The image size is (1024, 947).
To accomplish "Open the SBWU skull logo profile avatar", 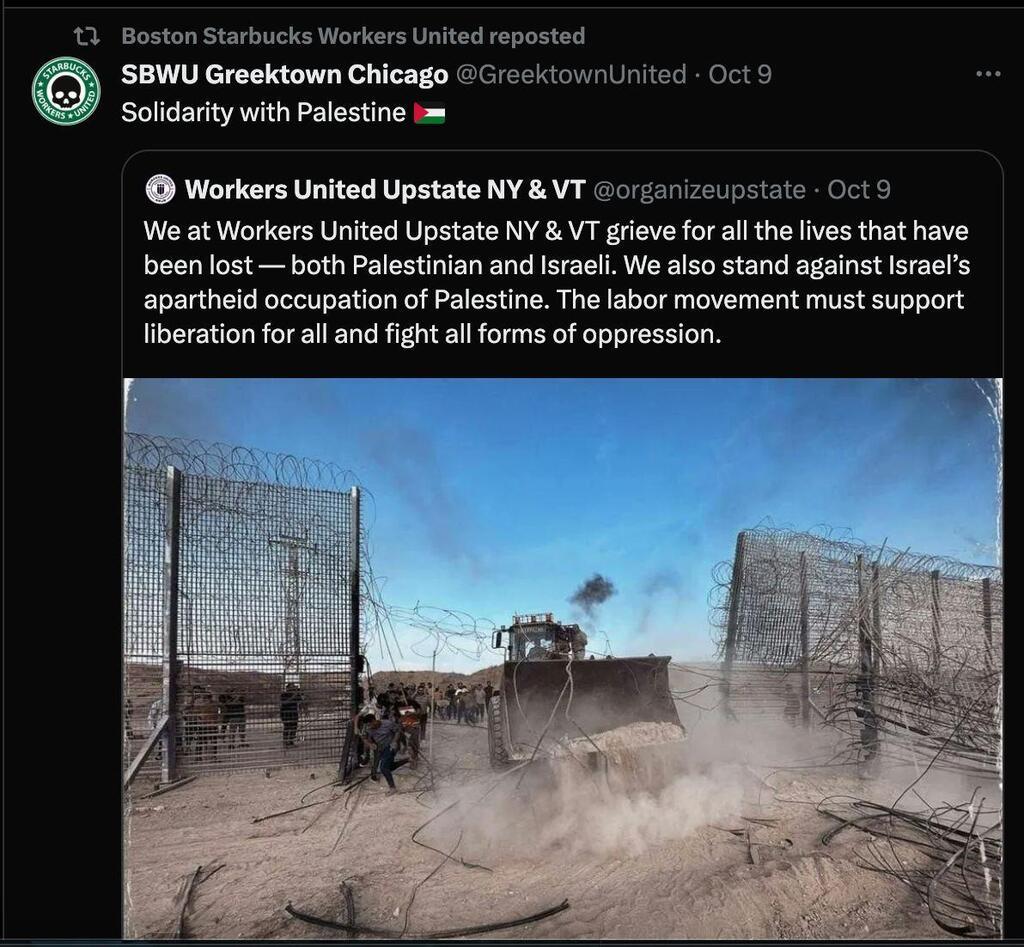I will coord(66,91).
